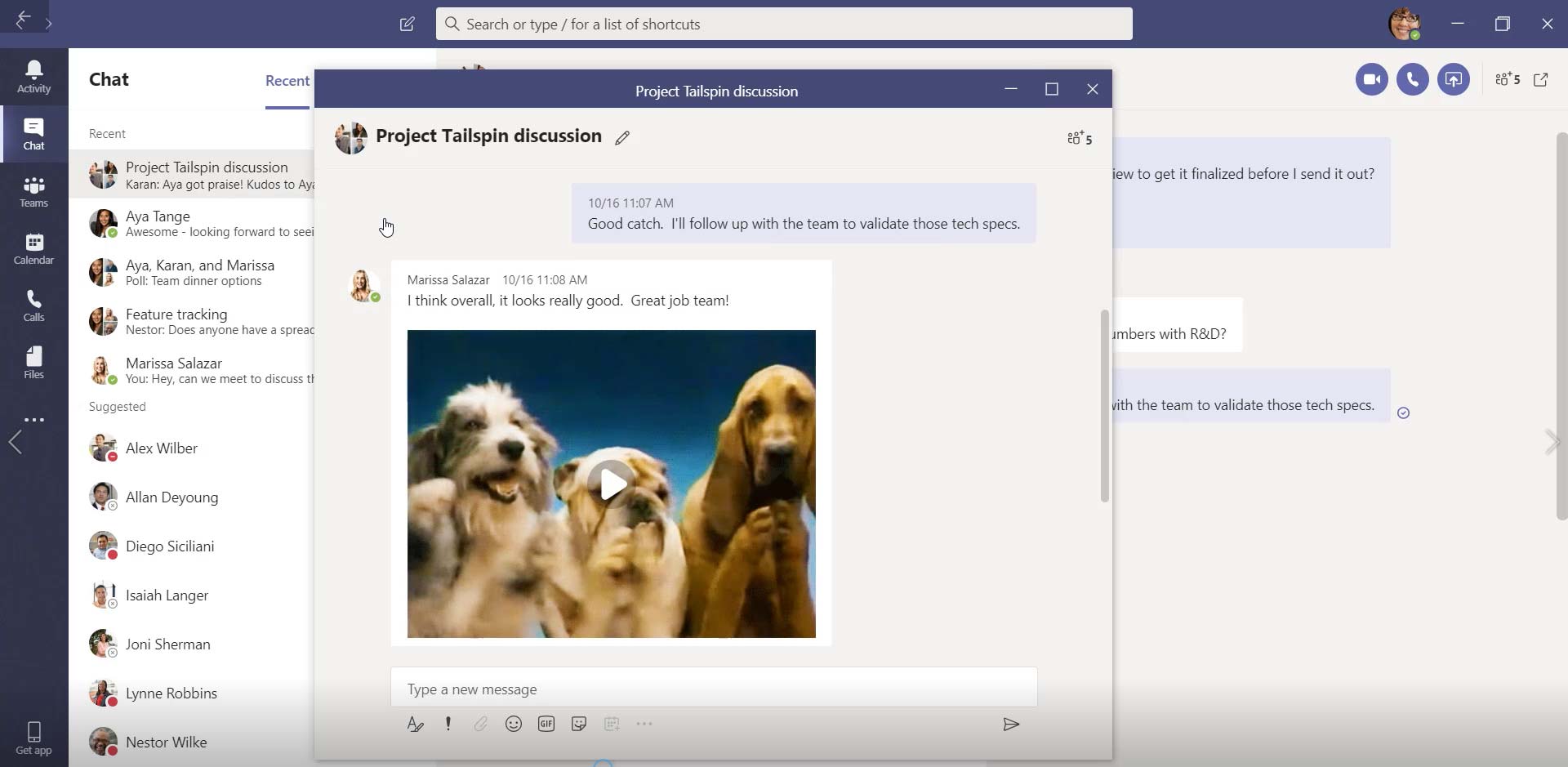Start an audio call
Screen dimensions: 1568x767
[1413, 79]
